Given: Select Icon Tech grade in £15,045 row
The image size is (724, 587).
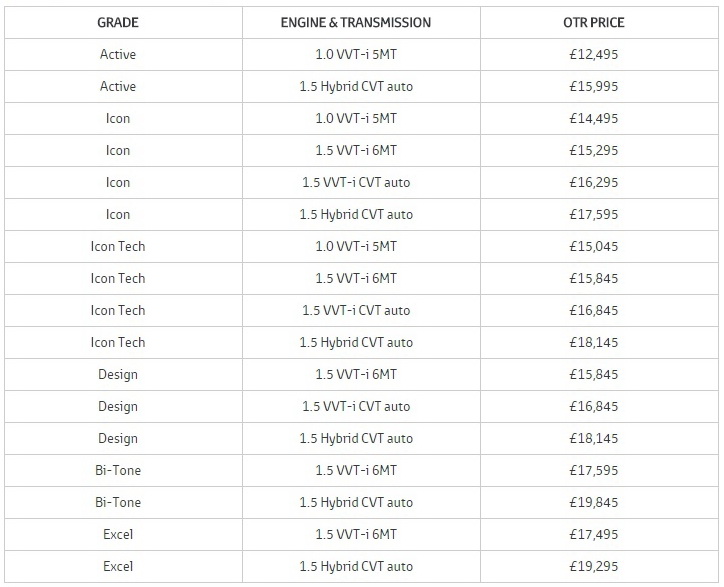Looking at the screenshot, I should point(118,246).
